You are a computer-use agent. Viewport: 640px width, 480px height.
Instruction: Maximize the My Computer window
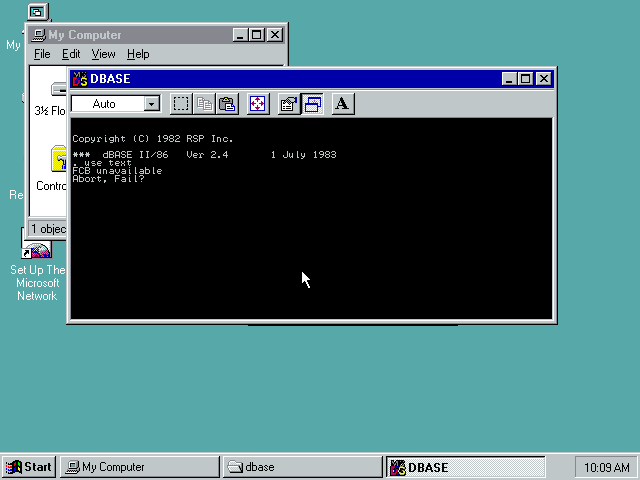256,35
